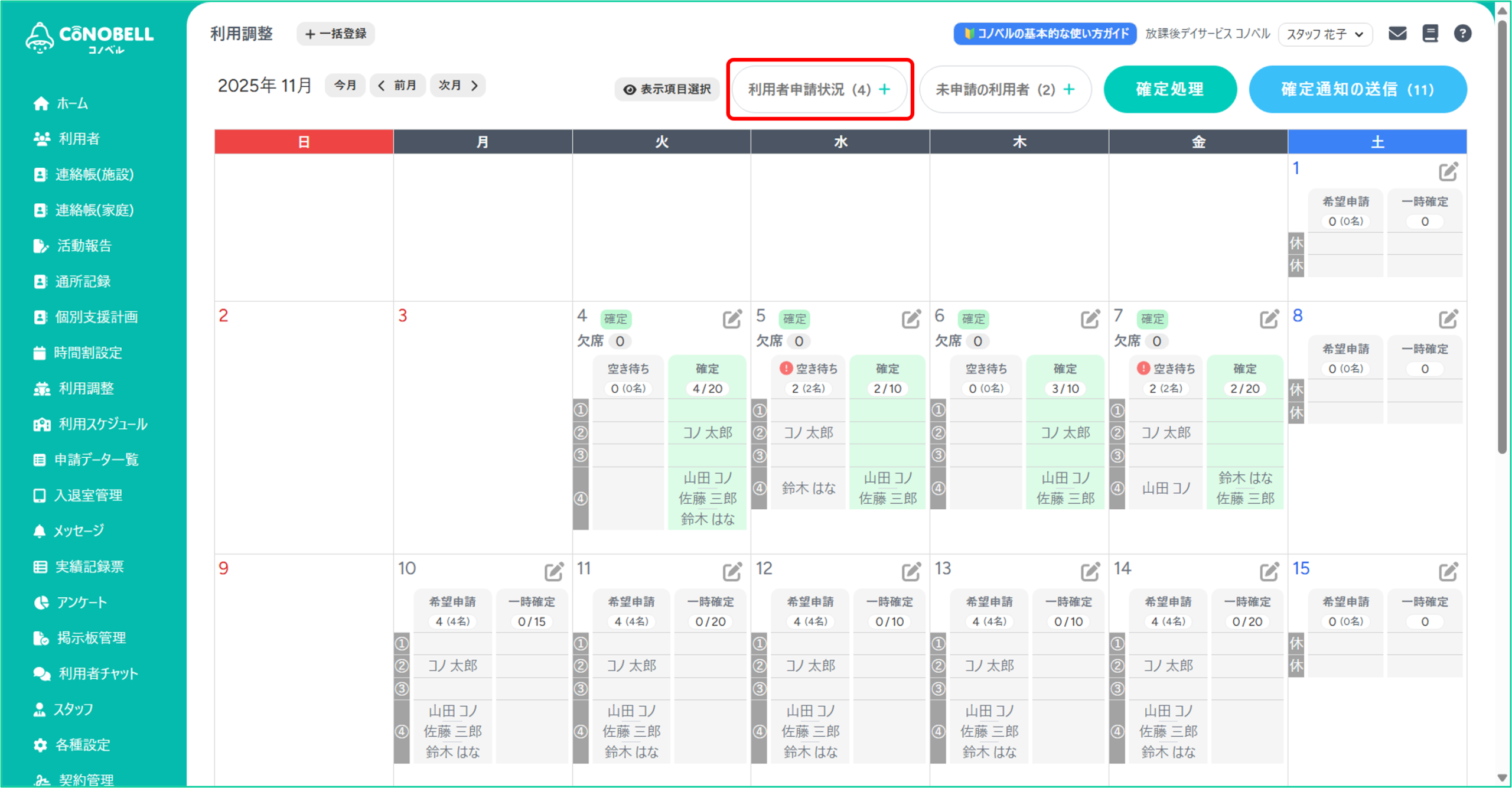
Task: Open 申請データ一覧 sidebar menu item
Action: click(x=96, y=460)
